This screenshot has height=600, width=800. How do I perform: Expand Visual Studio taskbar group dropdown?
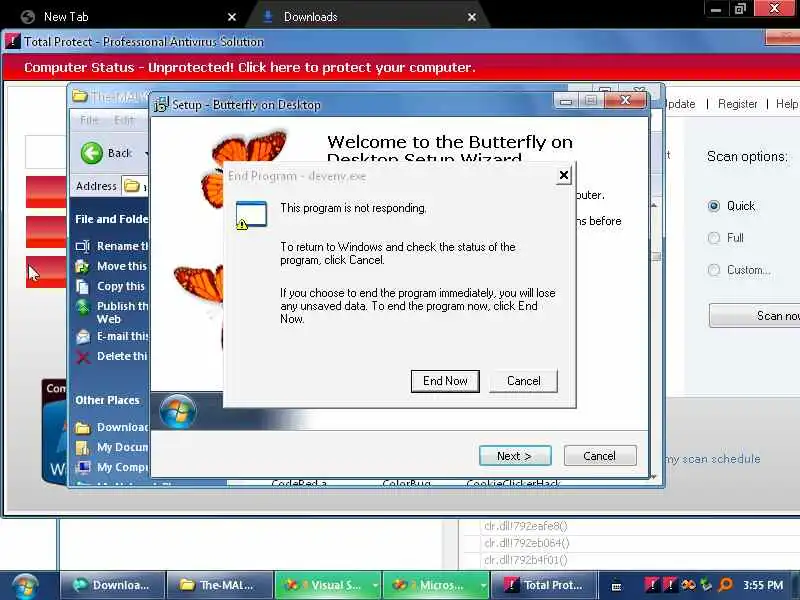pyautogui.click(x=375, y=585)
